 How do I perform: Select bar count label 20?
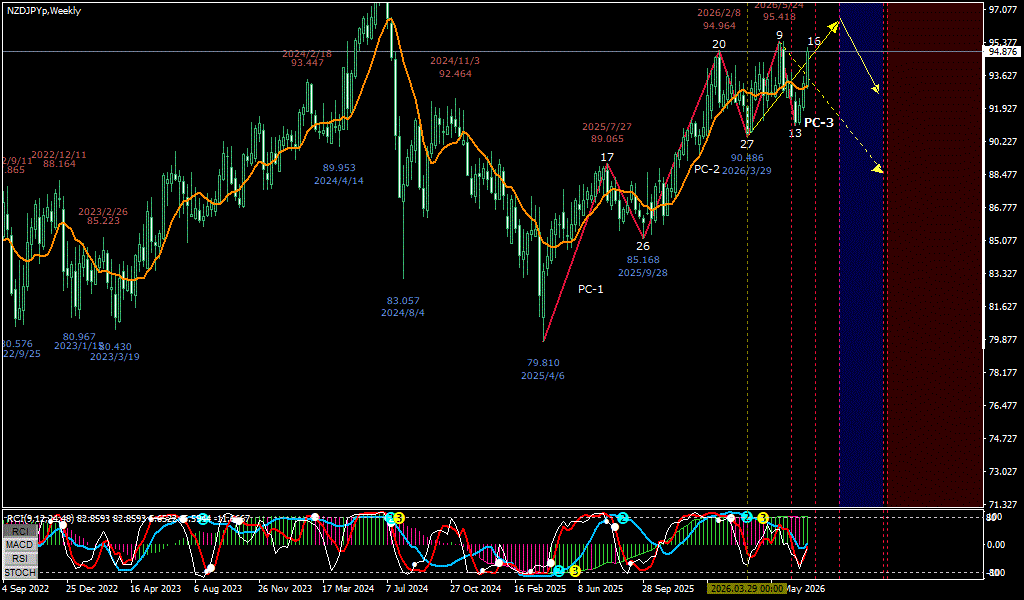coord(718,44)
